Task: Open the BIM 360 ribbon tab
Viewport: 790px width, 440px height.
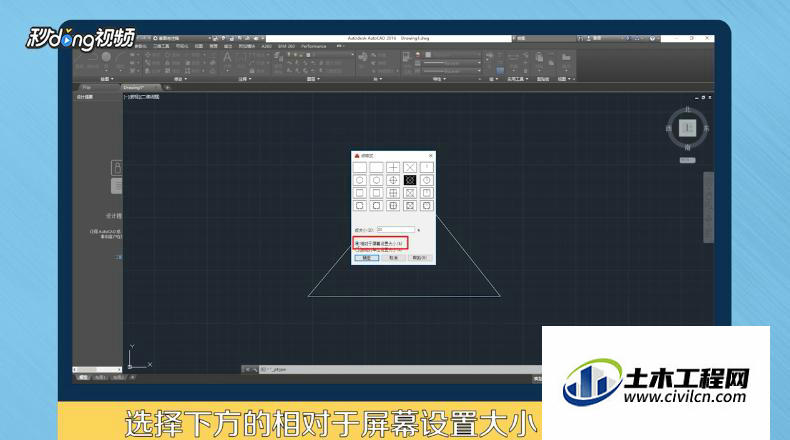Action: [x=287, y=46]
